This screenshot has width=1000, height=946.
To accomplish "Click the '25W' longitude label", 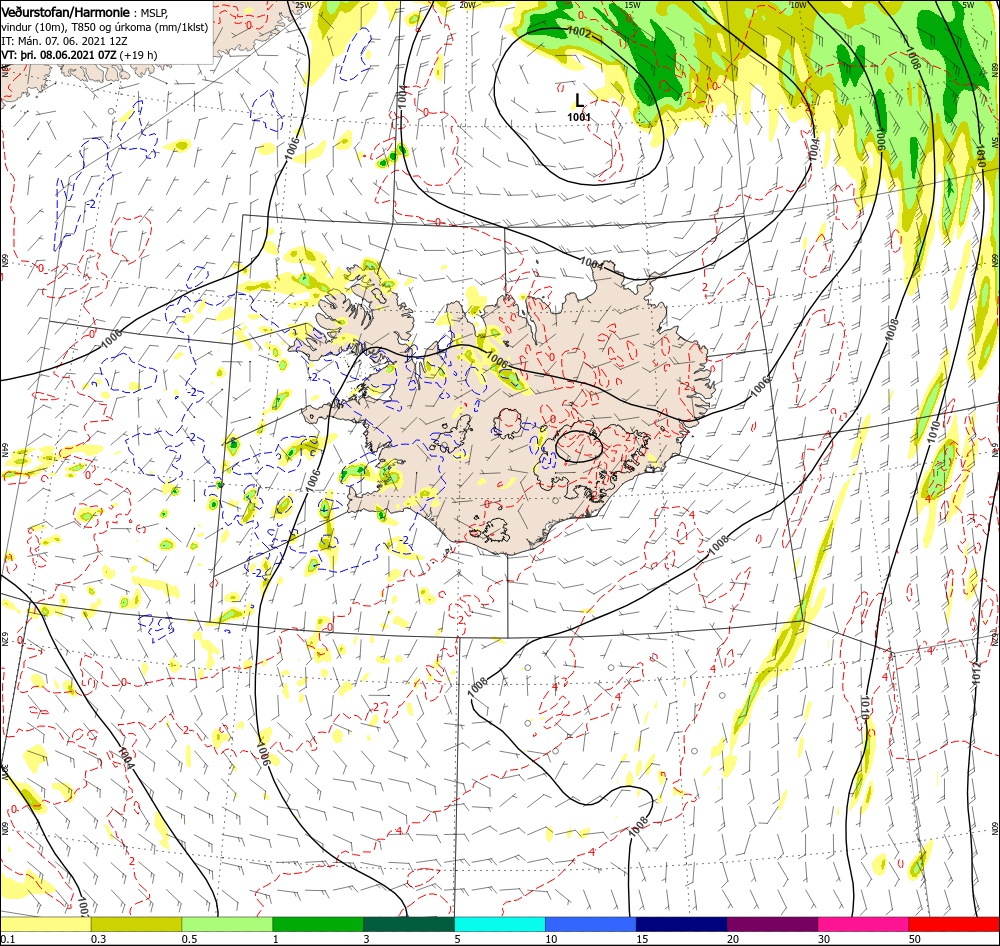I will coord(304,5).
